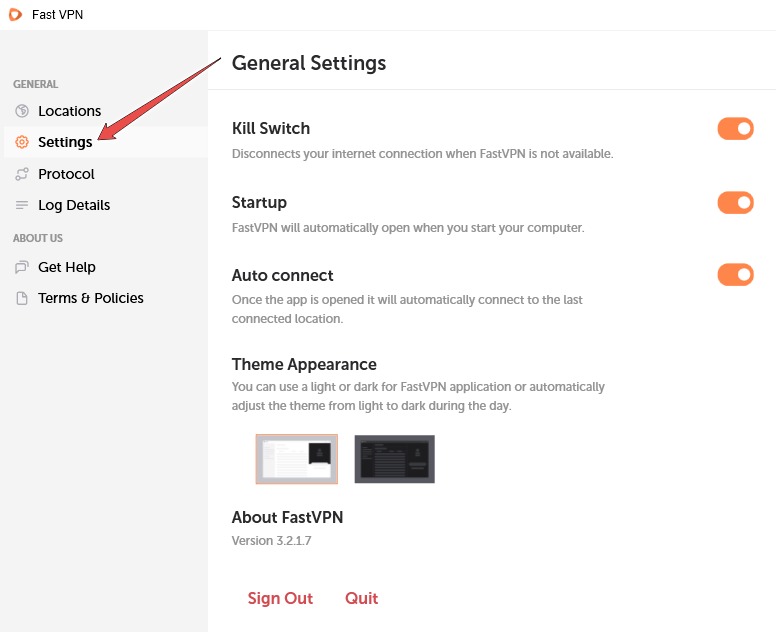
Task: Select the Settings label in sidebar
Action: click(x=65, y=142)
